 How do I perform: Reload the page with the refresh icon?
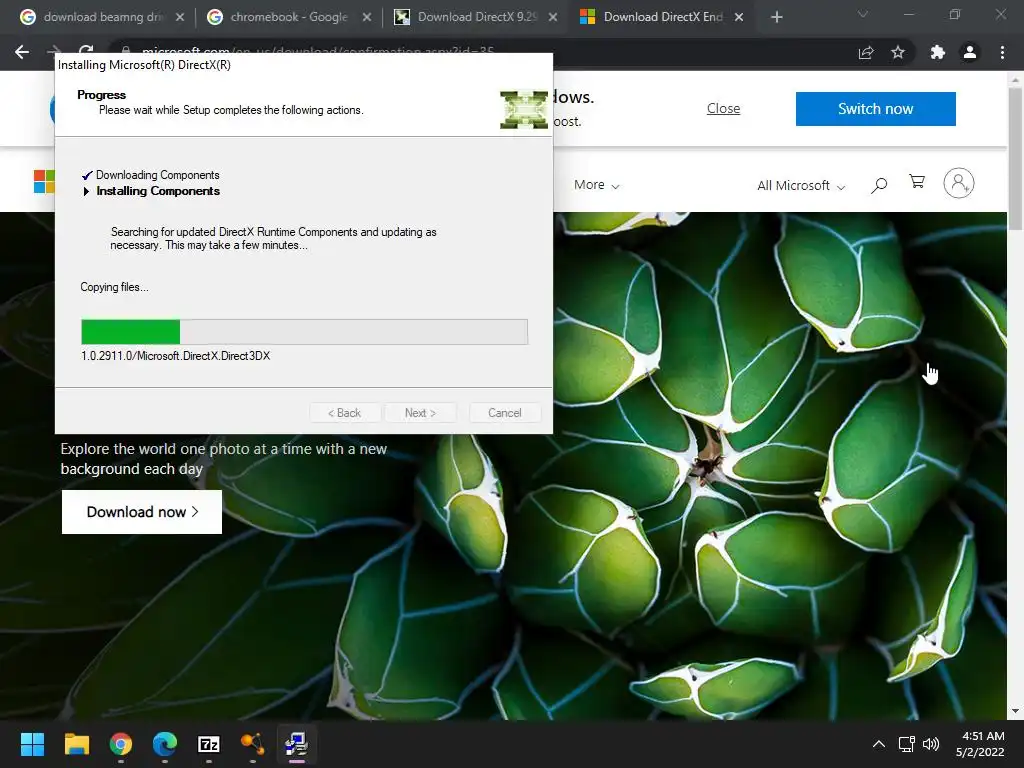point(86,50)
